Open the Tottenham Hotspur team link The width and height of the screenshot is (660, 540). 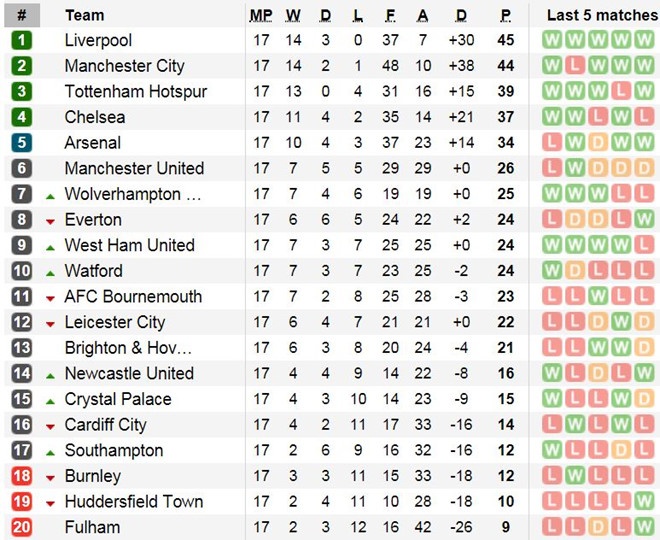click(x=135, y=92)
